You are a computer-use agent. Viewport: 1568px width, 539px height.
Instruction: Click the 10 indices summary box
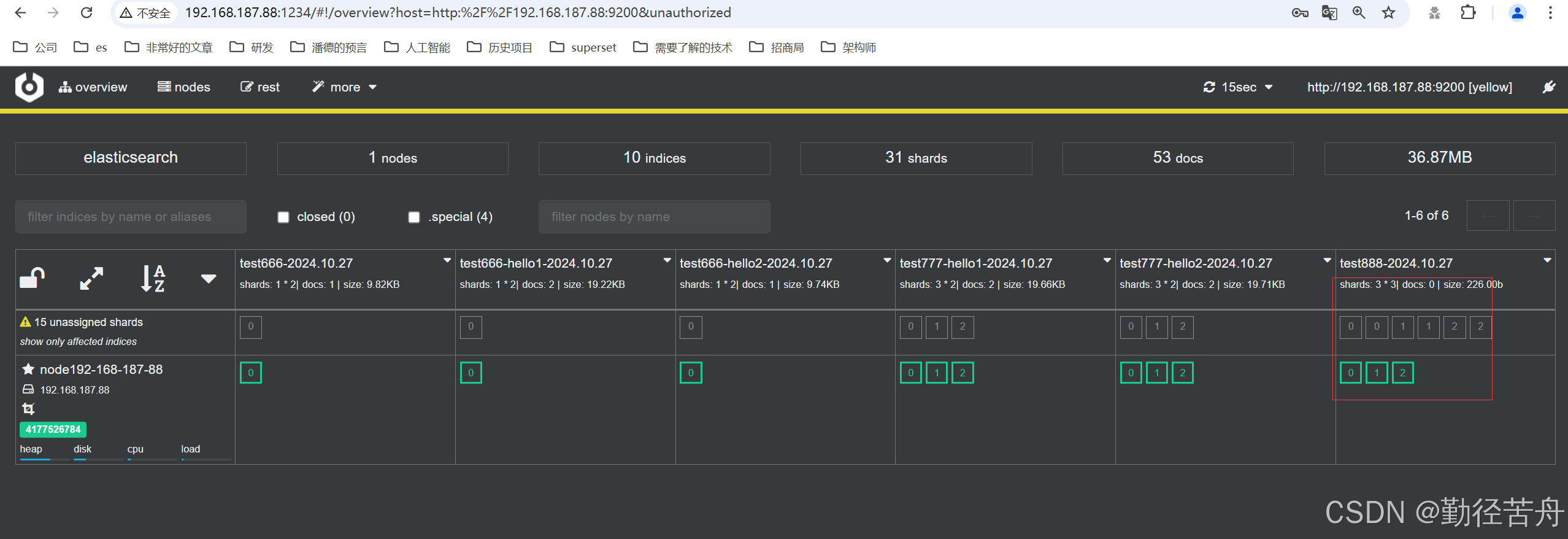click(x=654, y=158)
